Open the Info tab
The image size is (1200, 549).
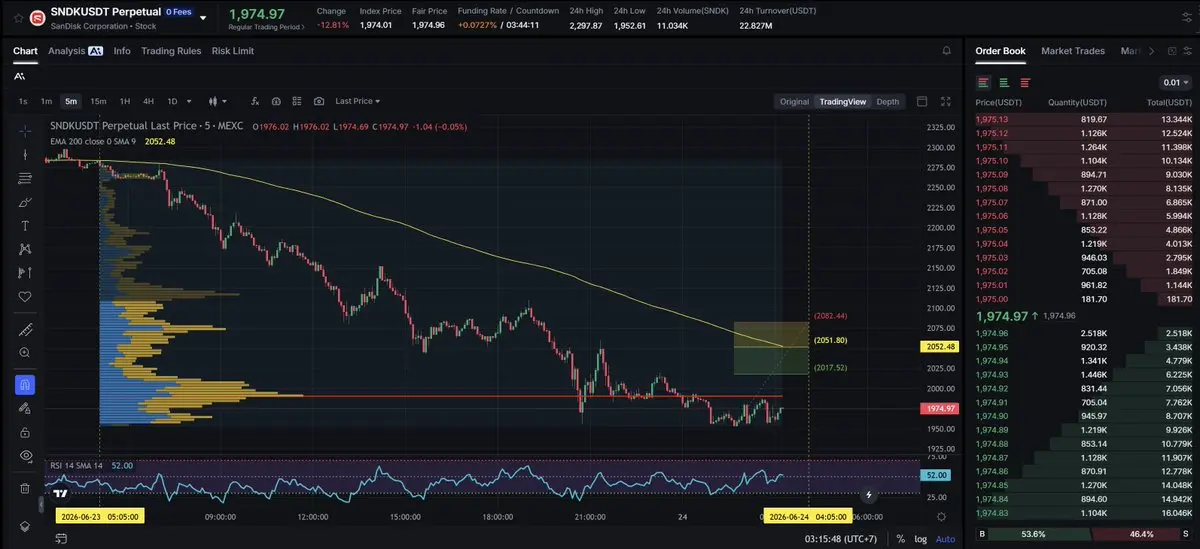pyautogui.click(x=122, y=50)
